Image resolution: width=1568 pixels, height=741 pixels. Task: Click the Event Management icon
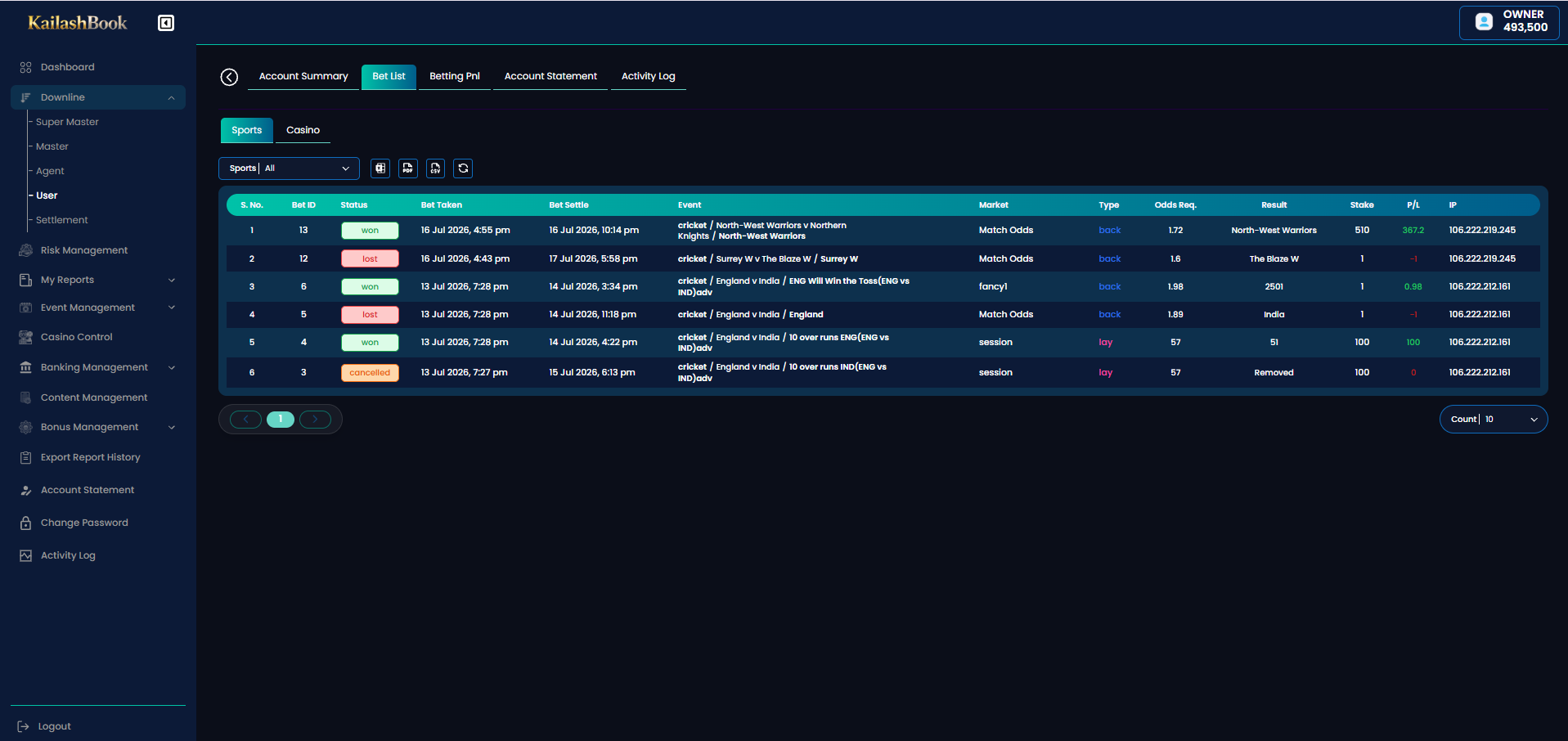(26, 308)
